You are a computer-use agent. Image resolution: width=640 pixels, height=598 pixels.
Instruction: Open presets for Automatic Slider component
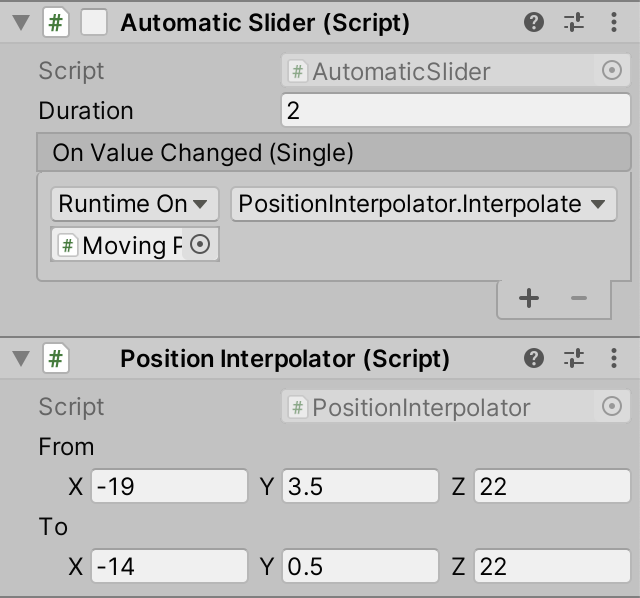point(574,22)
